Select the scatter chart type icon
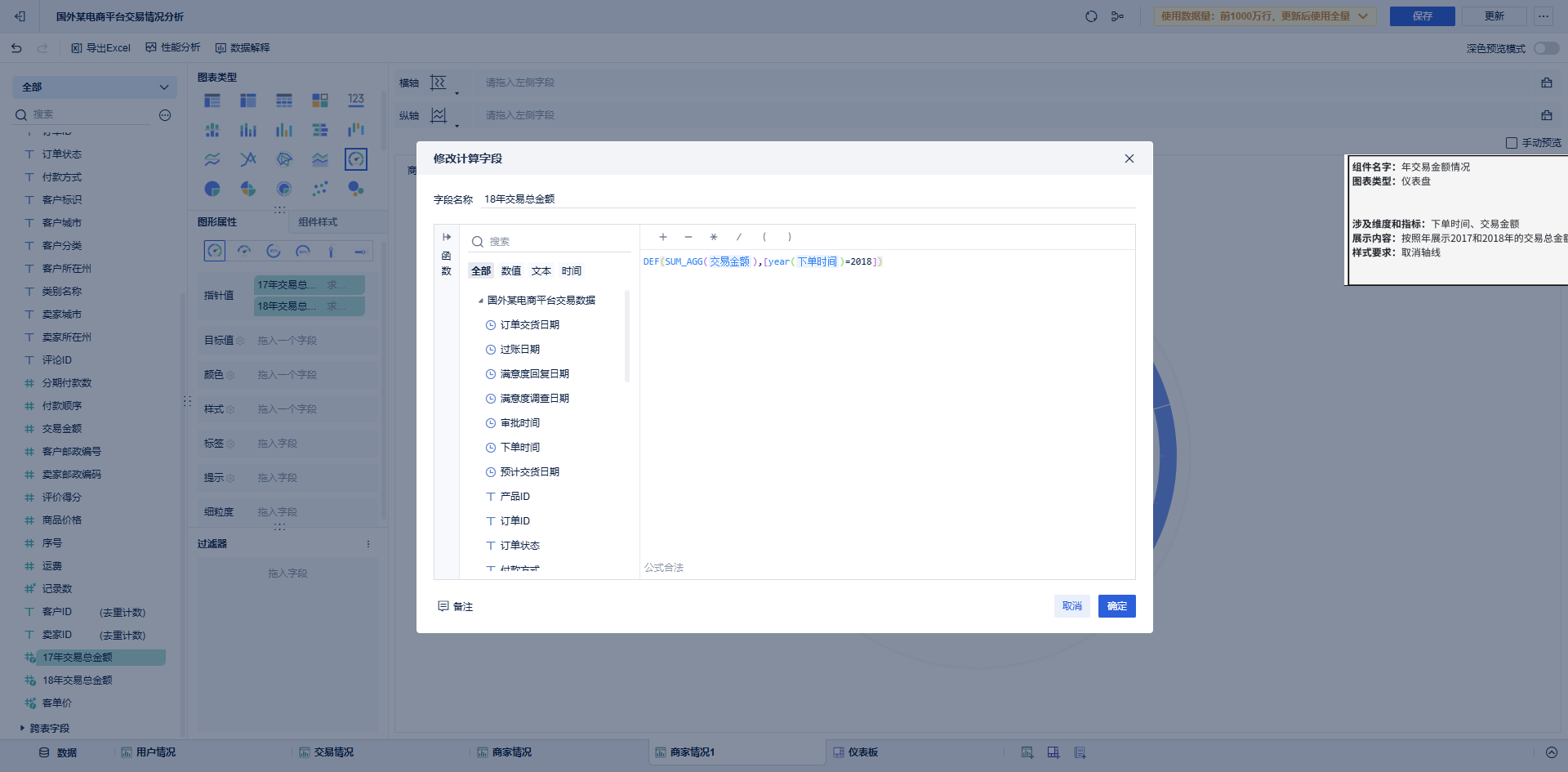Screen dimensions: 1568x772 tap(320, 189)
